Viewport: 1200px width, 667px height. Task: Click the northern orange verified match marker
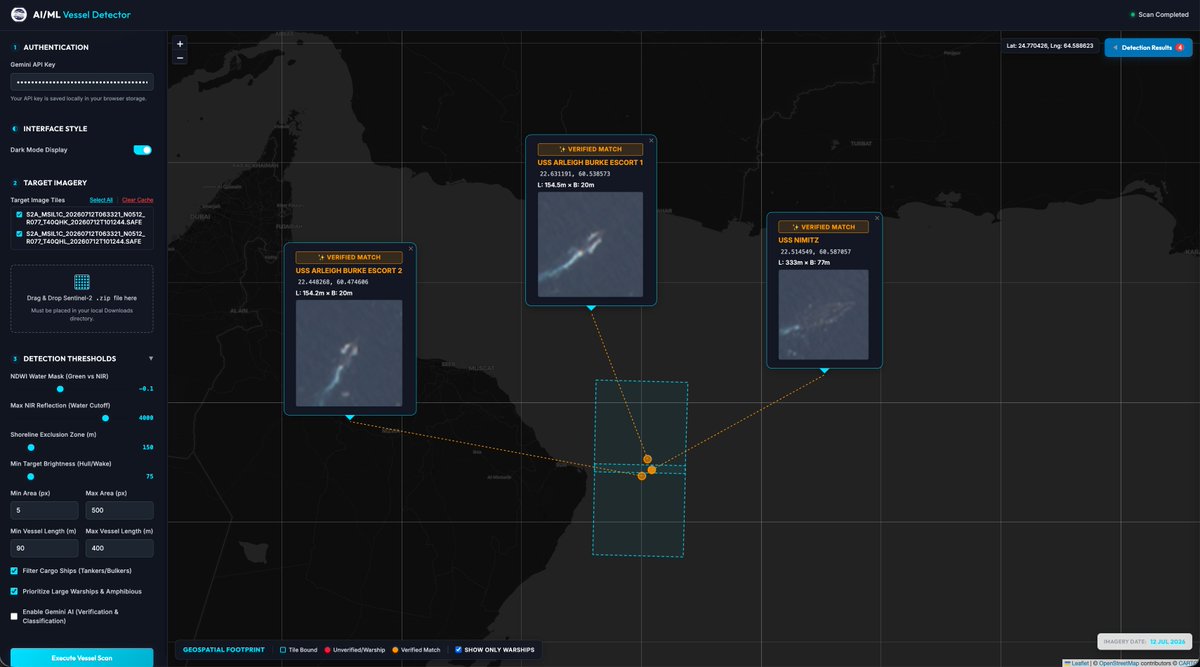click(647, 459)
